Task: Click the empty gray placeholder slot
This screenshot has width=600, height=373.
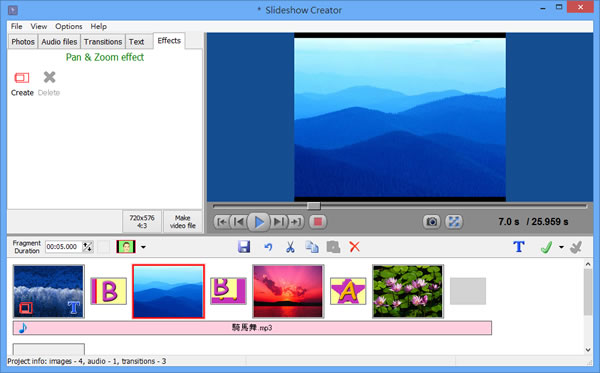Action: (x=468, y=292)
